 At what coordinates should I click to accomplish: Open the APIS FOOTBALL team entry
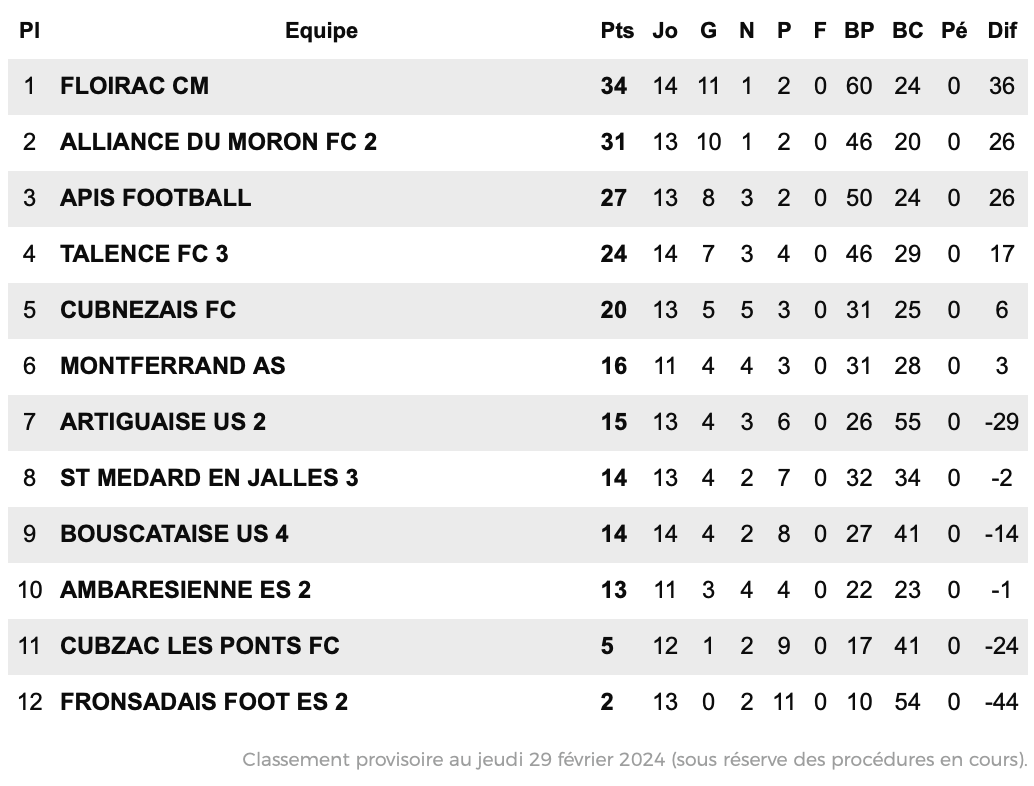click(x=156, y=198)
